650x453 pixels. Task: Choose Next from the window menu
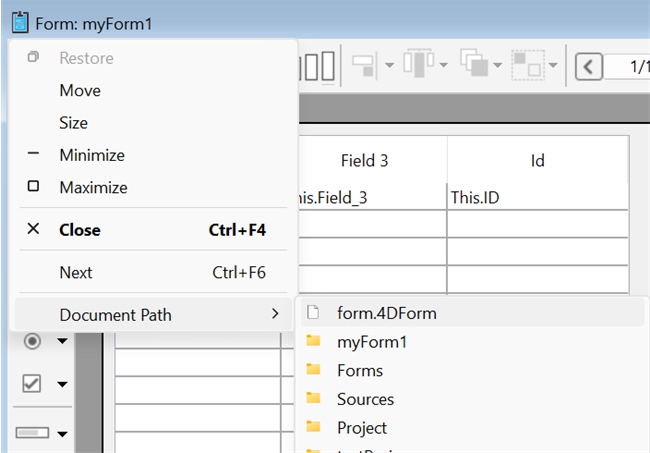76,272
